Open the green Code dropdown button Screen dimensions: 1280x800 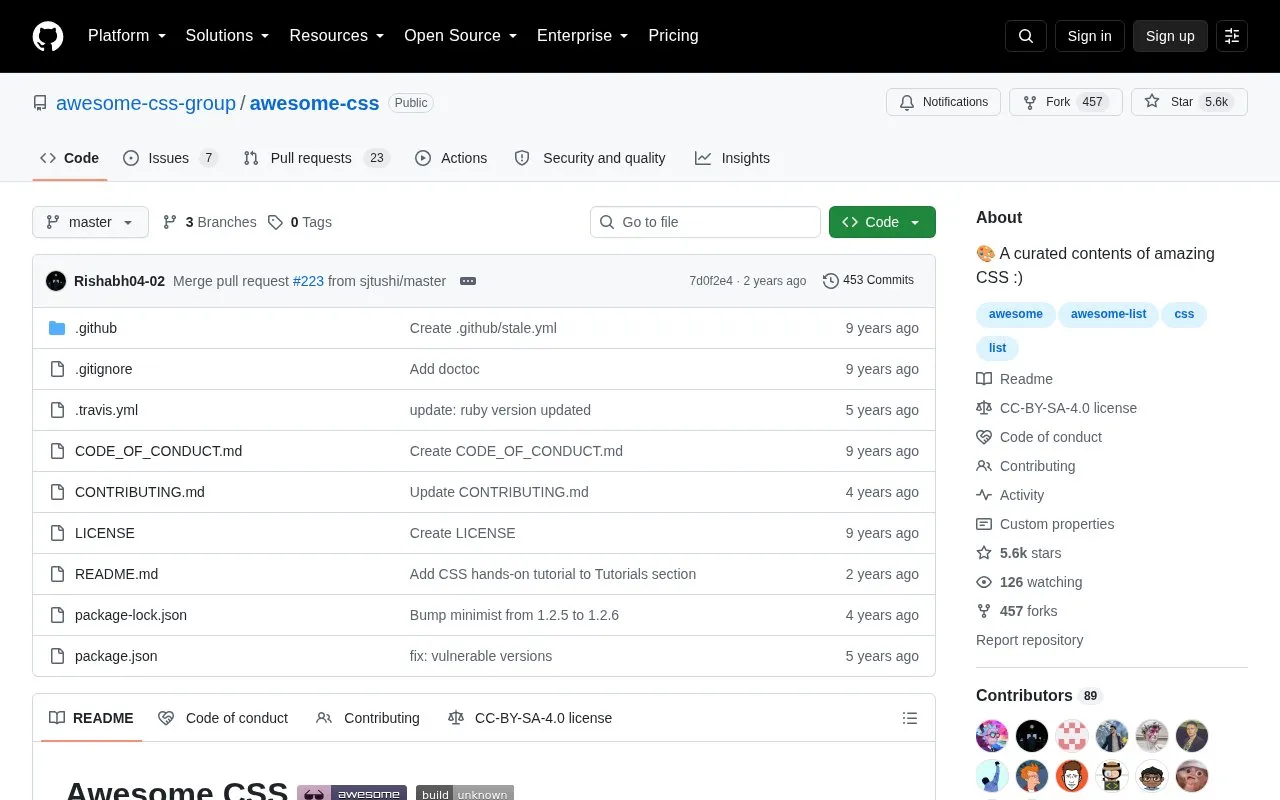(882, 222)
